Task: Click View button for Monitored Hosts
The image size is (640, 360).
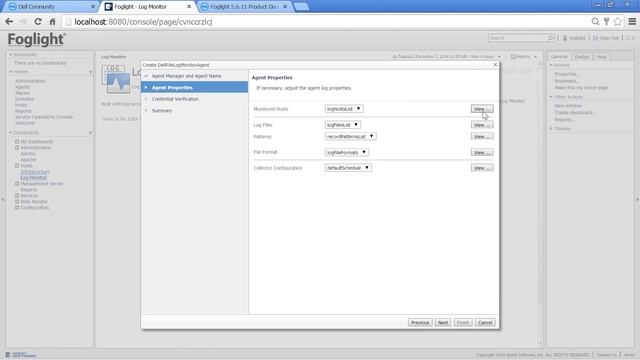Action: [482, 109]
